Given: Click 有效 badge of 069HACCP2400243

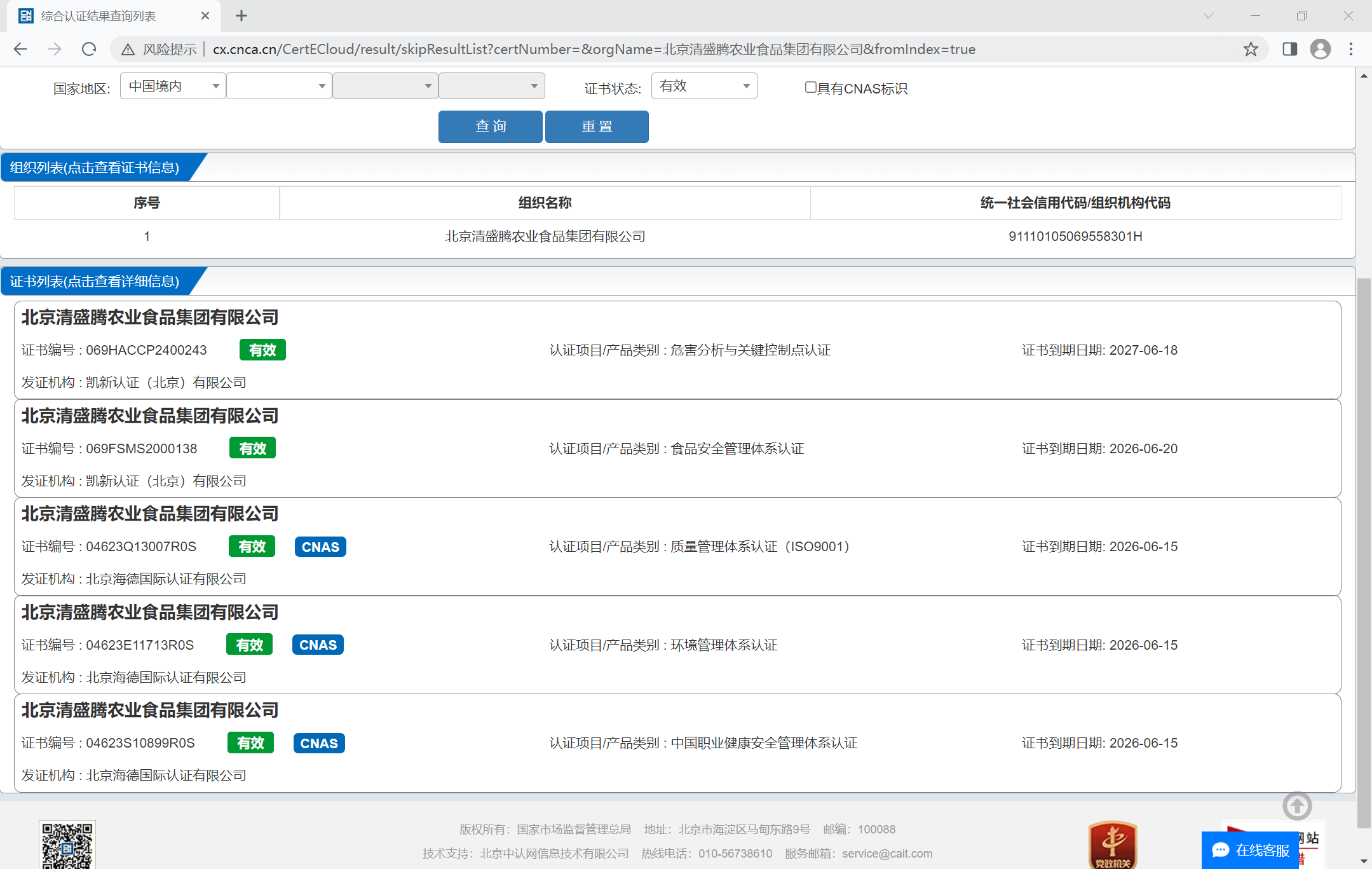Looking at the screenshot, I should [262, 350].
